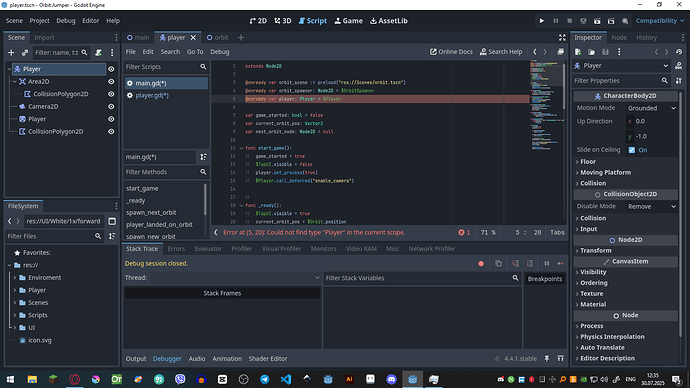The image size is (690, 388).
Task: Click the Search Help button
Action: (501, 51)
